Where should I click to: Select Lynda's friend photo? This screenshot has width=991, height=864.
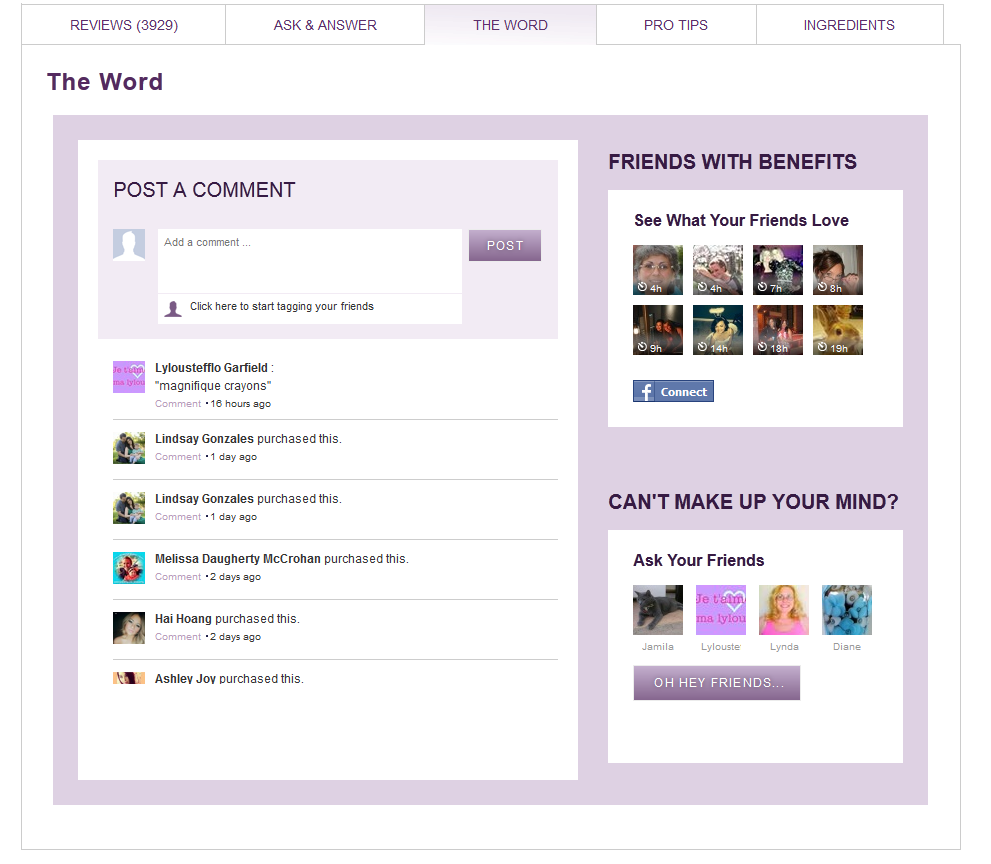(784, 610)
